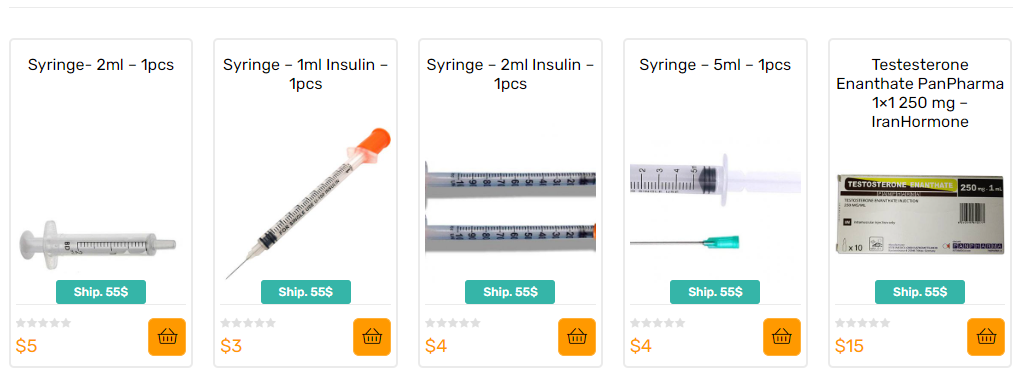Click the $15 price of Testosterone Enanthate
The height and width of the screenshot is (380, 1020).
[x=850, y=346]
